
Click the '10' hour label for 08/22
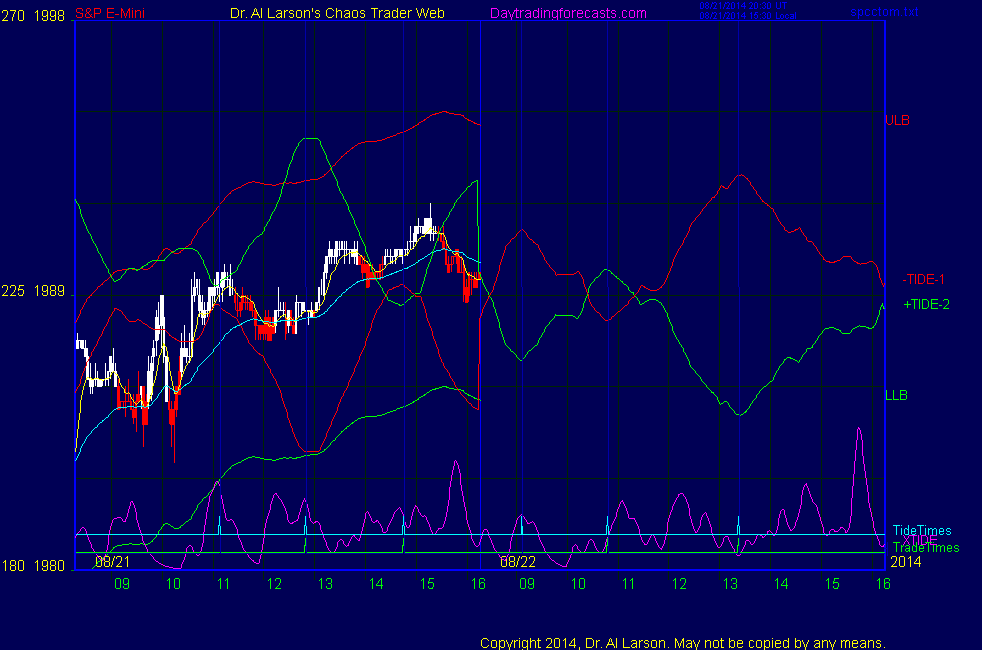[x=578, y=584]
